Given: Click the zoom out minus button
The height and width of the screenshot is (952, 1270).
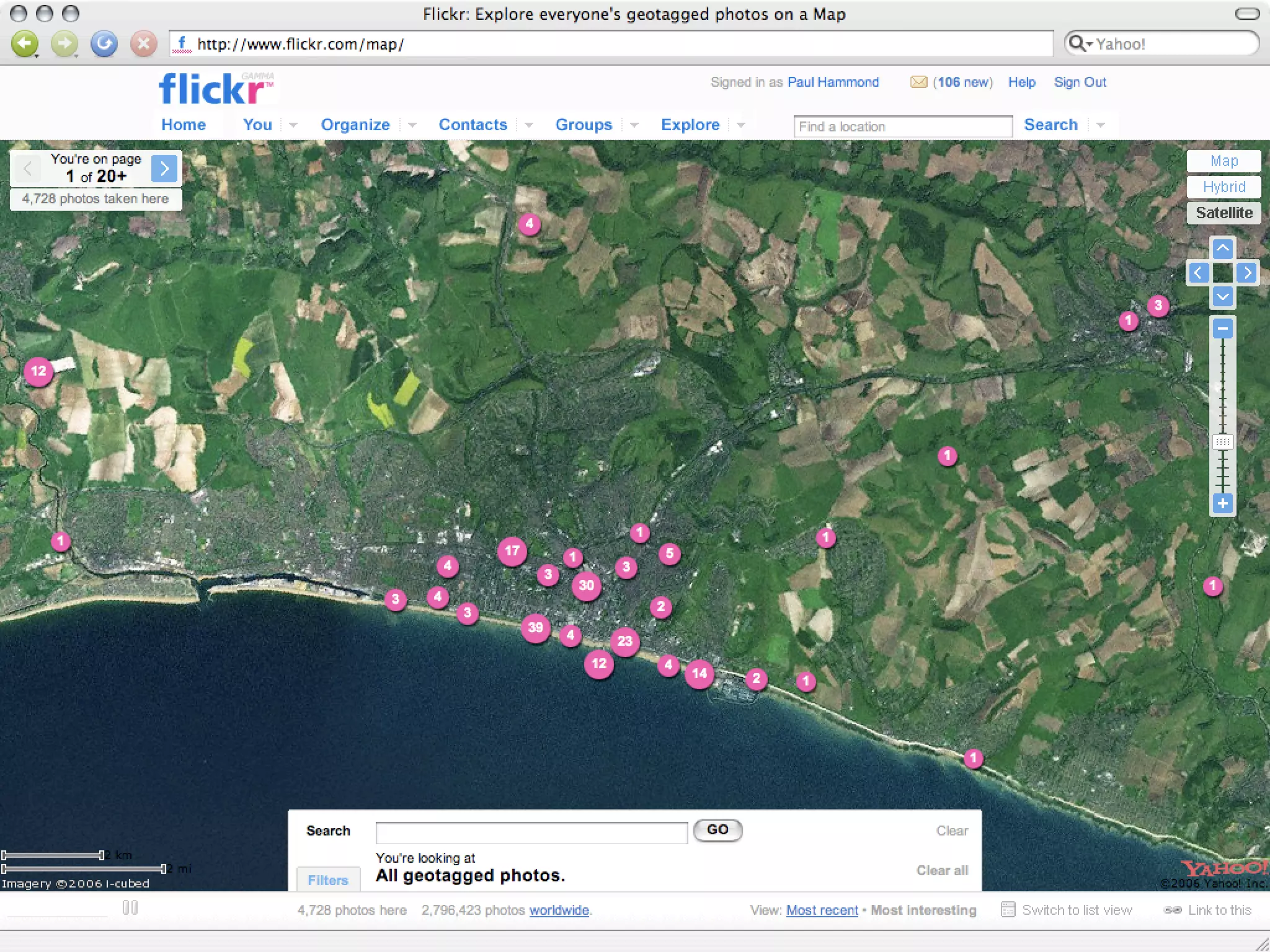Looking at the screenshot, I should point(1222,328).
